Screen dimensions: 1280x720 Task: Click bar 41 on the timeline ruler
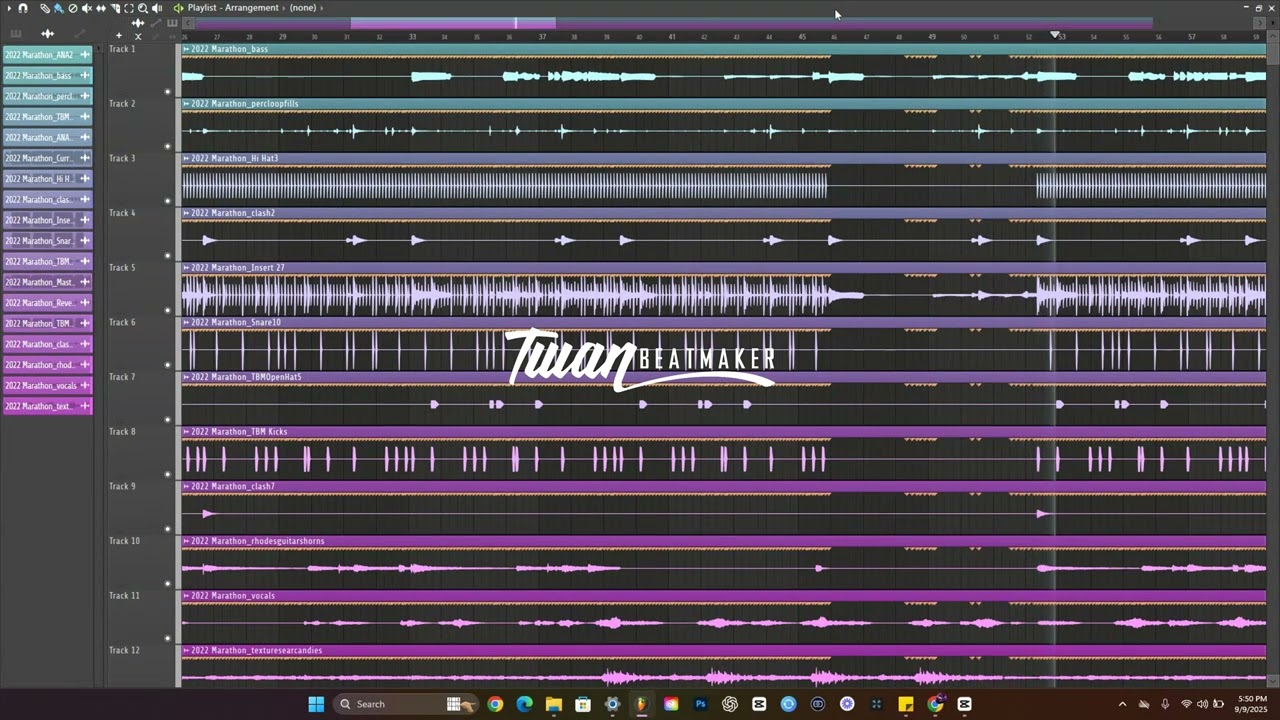point(671,37)
